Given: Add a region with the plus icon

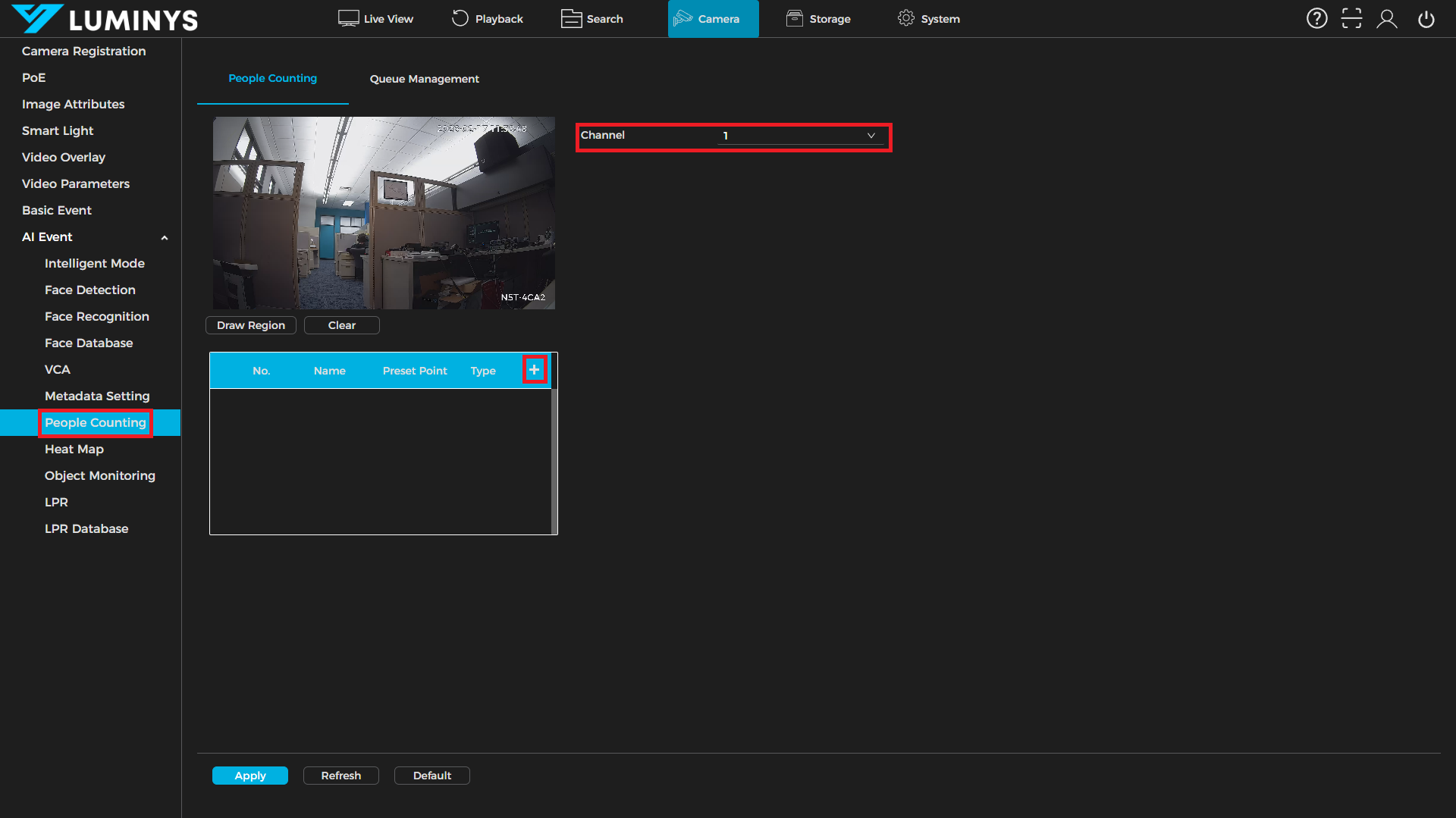Looking at the screenshot, I should (x=535, y=370).
